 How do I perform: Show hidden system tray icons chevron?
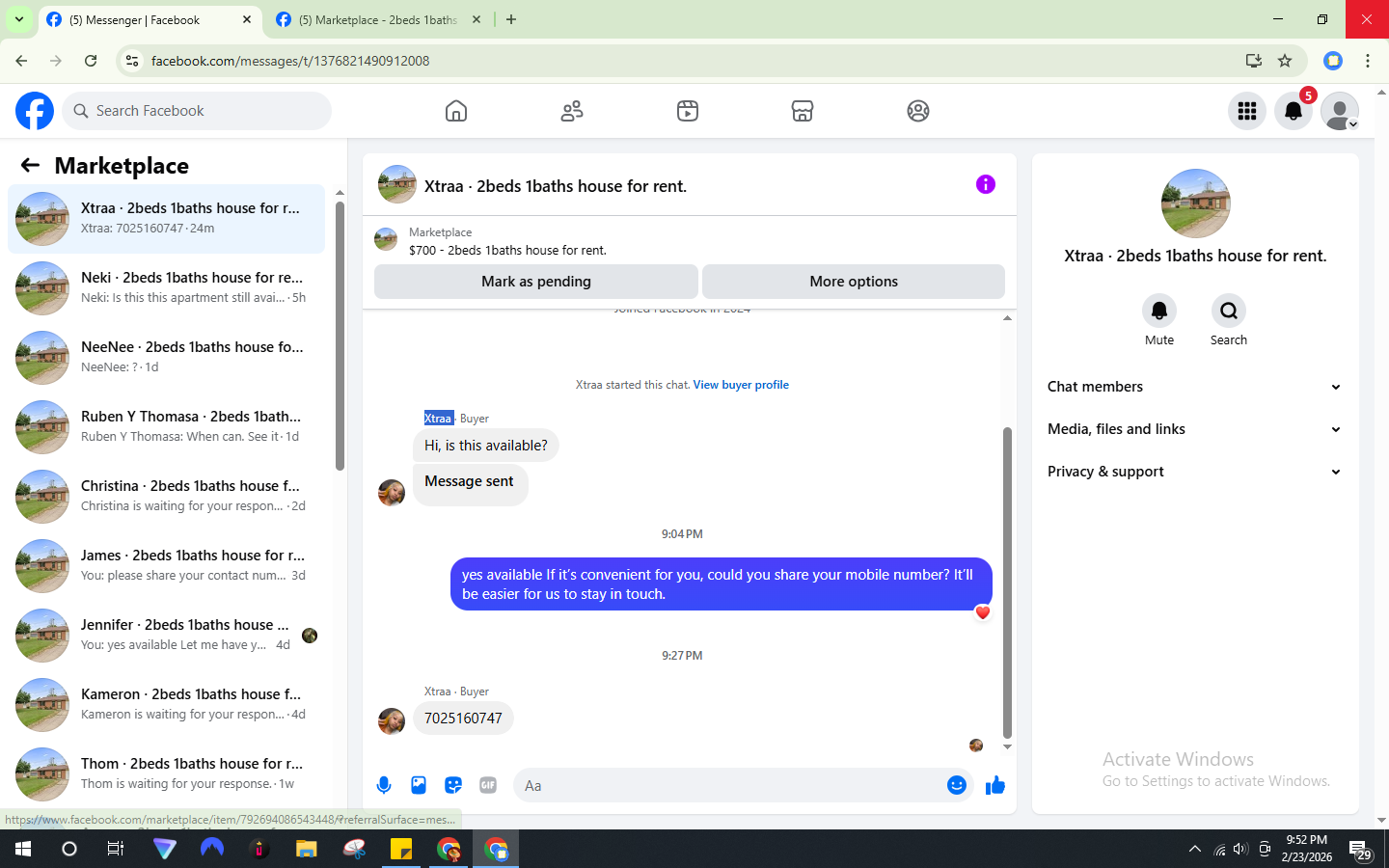[x=1195, y=850]
